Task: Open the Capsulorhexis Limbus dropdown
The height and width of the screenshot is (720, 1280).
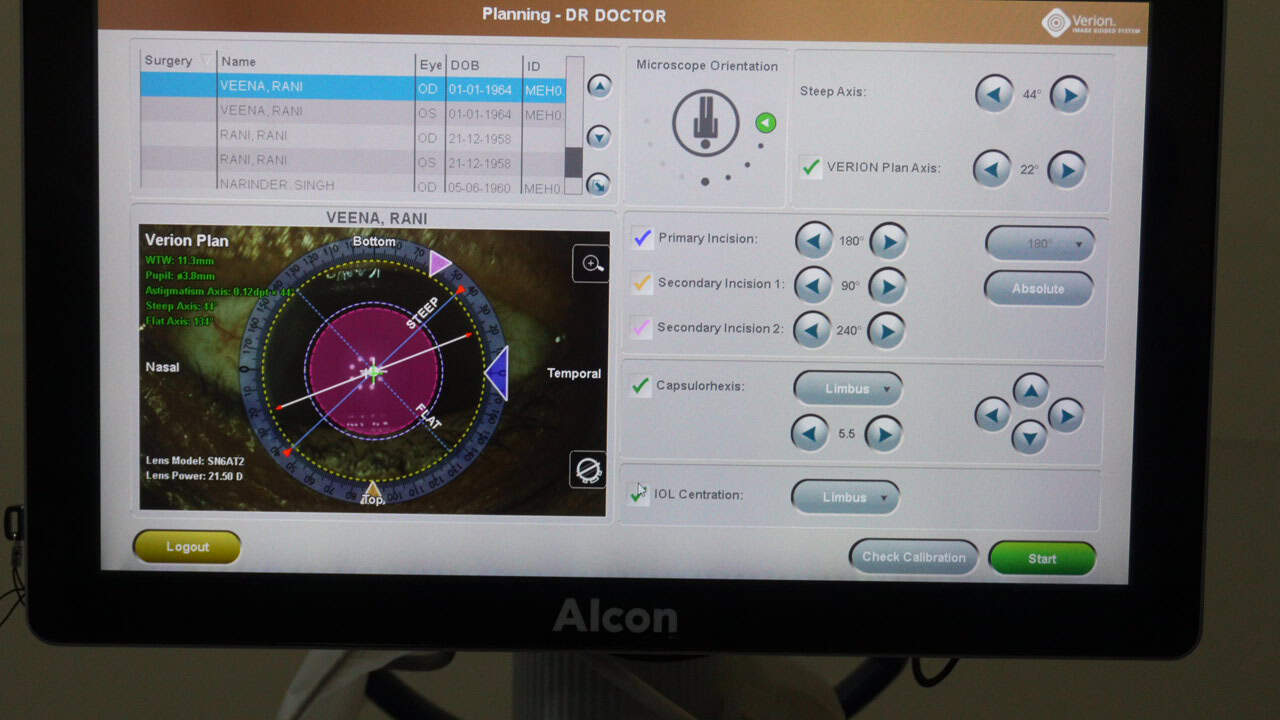Action: [848, 389]
